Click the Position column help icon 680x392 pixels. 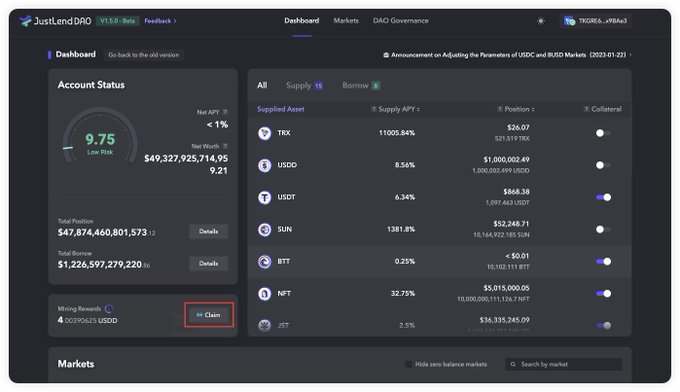(500, 109)
